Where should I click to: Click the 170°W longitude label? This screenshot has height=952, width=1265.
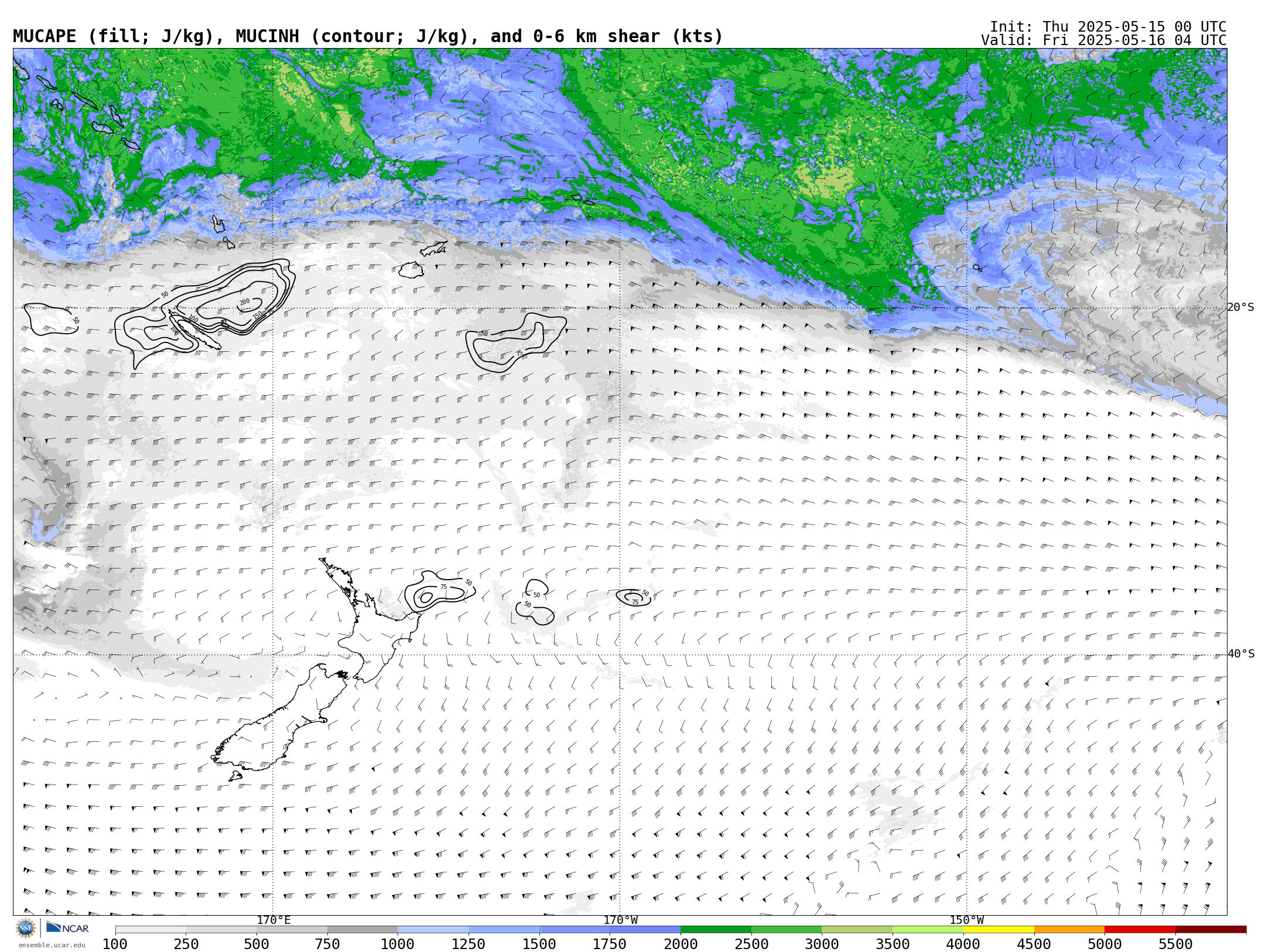[621, 920]
